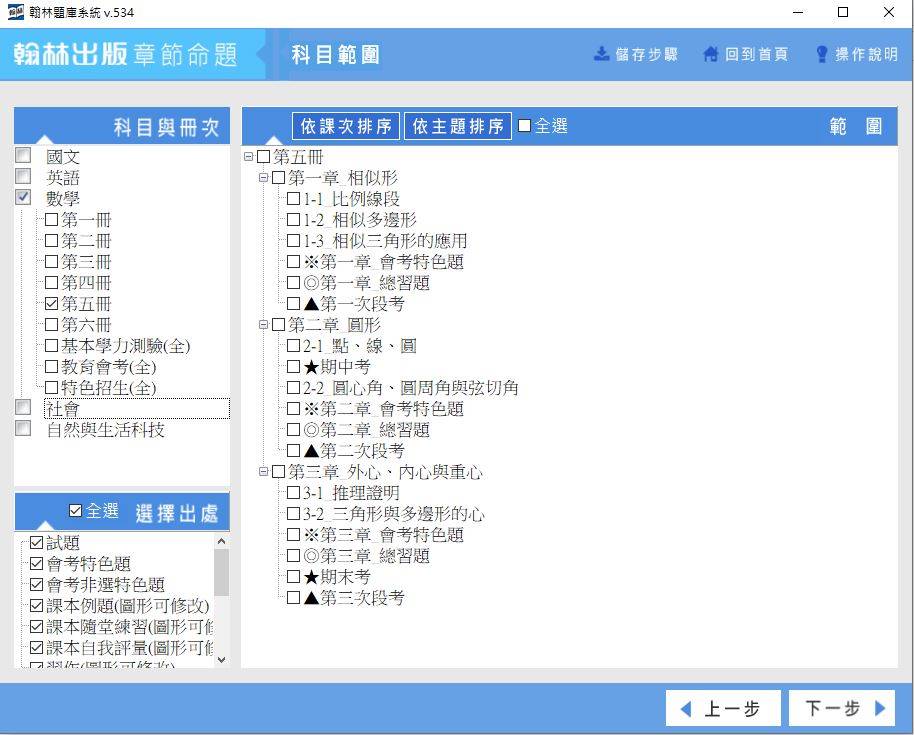Viewport: 914px width, 735px height.
Task: Check the 社會 subject checkbox
Action: coord(23,407)
